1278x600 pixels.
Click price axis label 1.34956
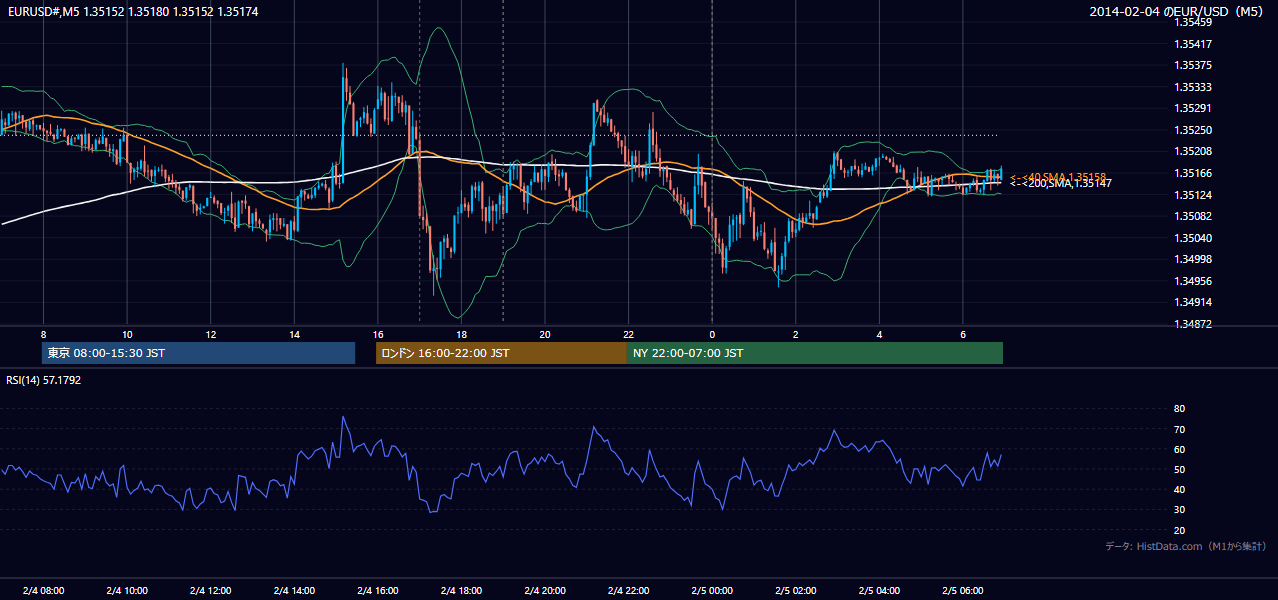coord(1194,281)
